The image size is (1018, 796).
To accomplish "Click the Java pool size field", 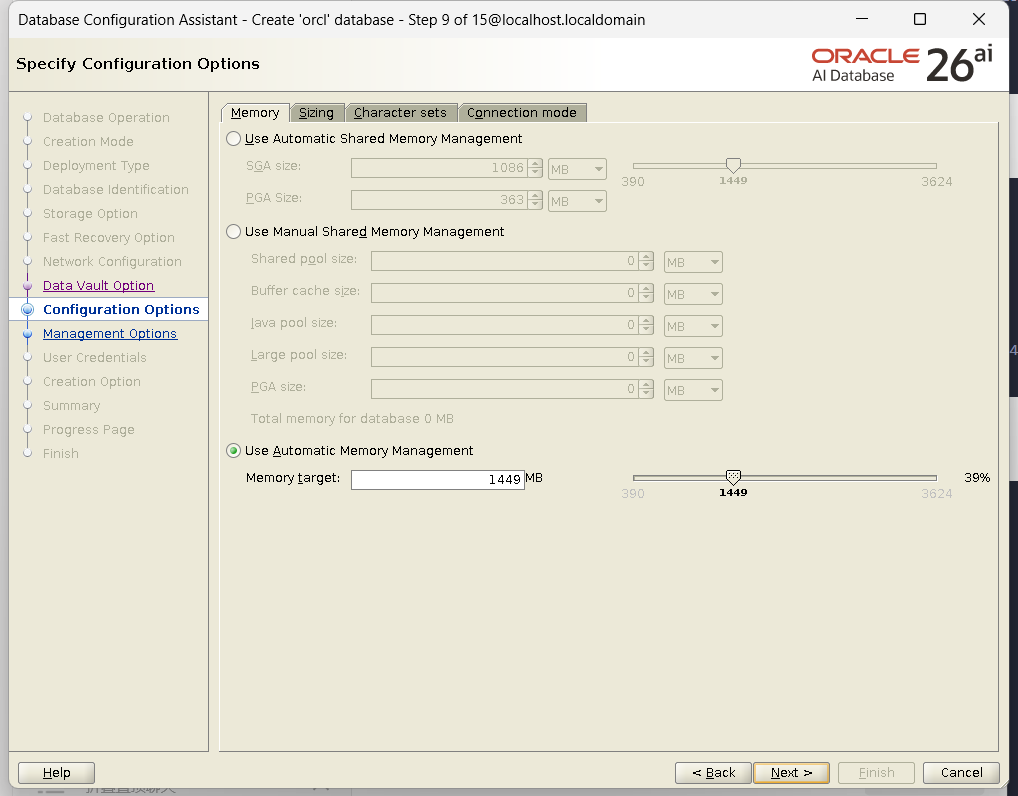I will point(505,325).
